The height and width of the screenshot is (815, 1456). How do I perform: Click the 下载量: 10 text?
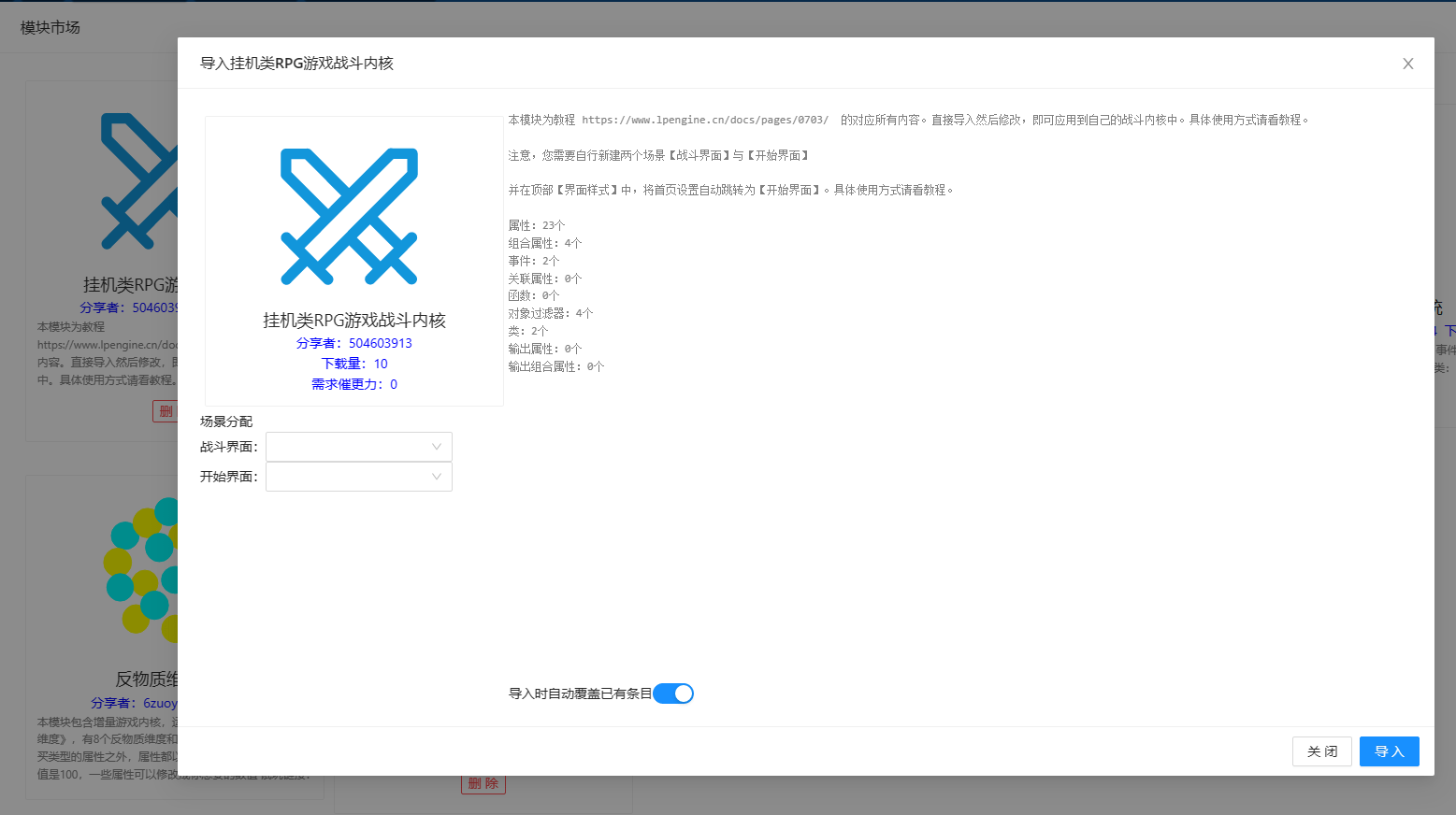[x=354, y=364]
